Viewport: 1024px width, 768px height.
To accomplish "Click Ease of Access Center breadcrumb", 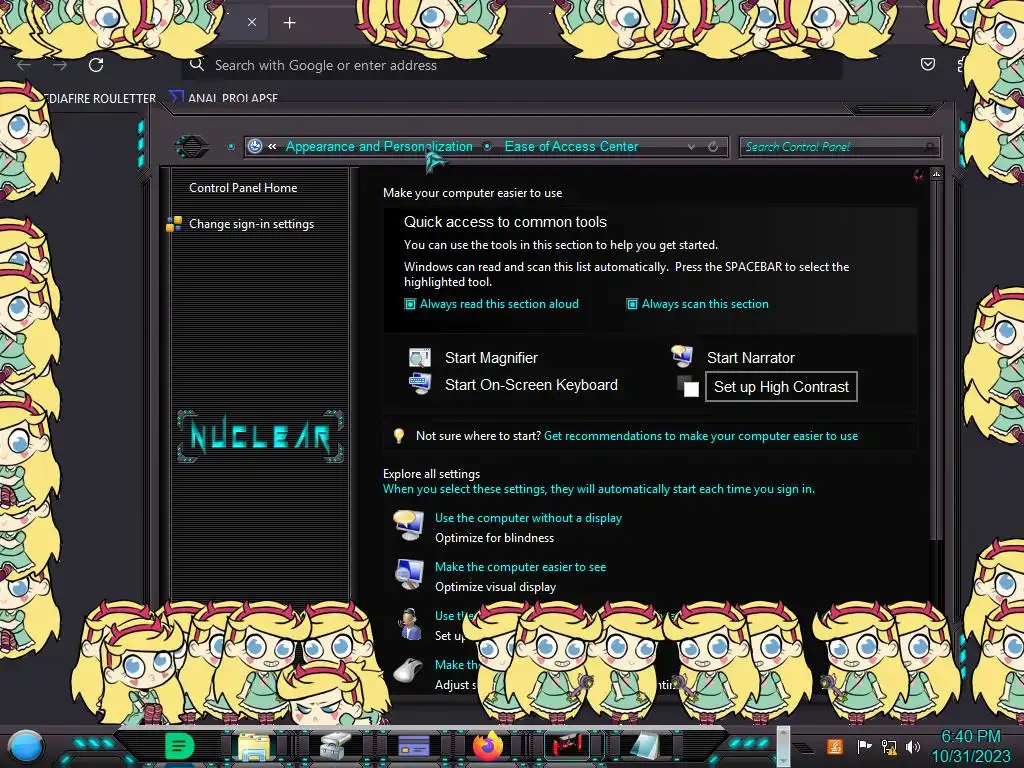I will 571,146.
